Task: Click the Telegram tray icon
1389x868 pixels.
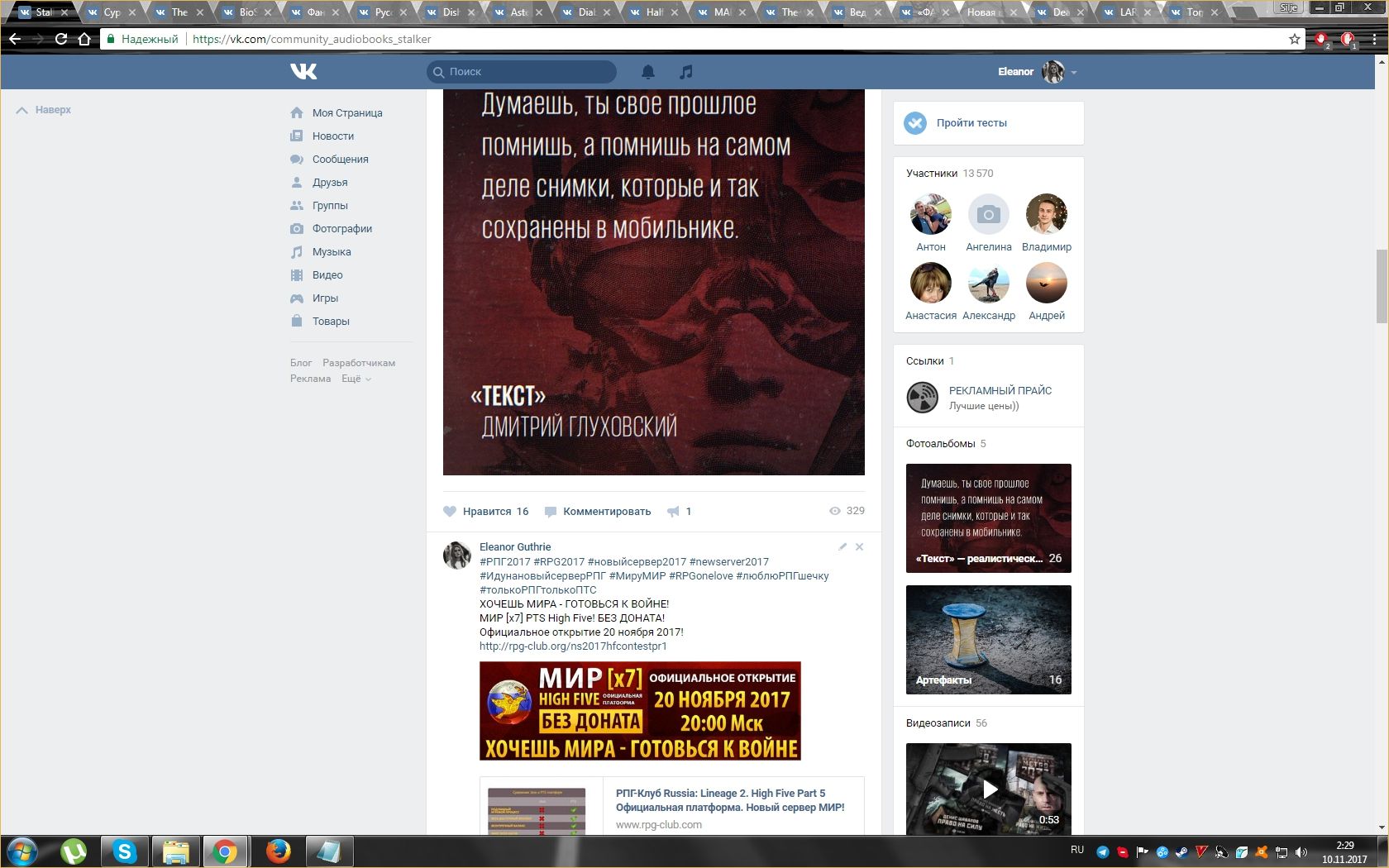Action: point(1102,852)
